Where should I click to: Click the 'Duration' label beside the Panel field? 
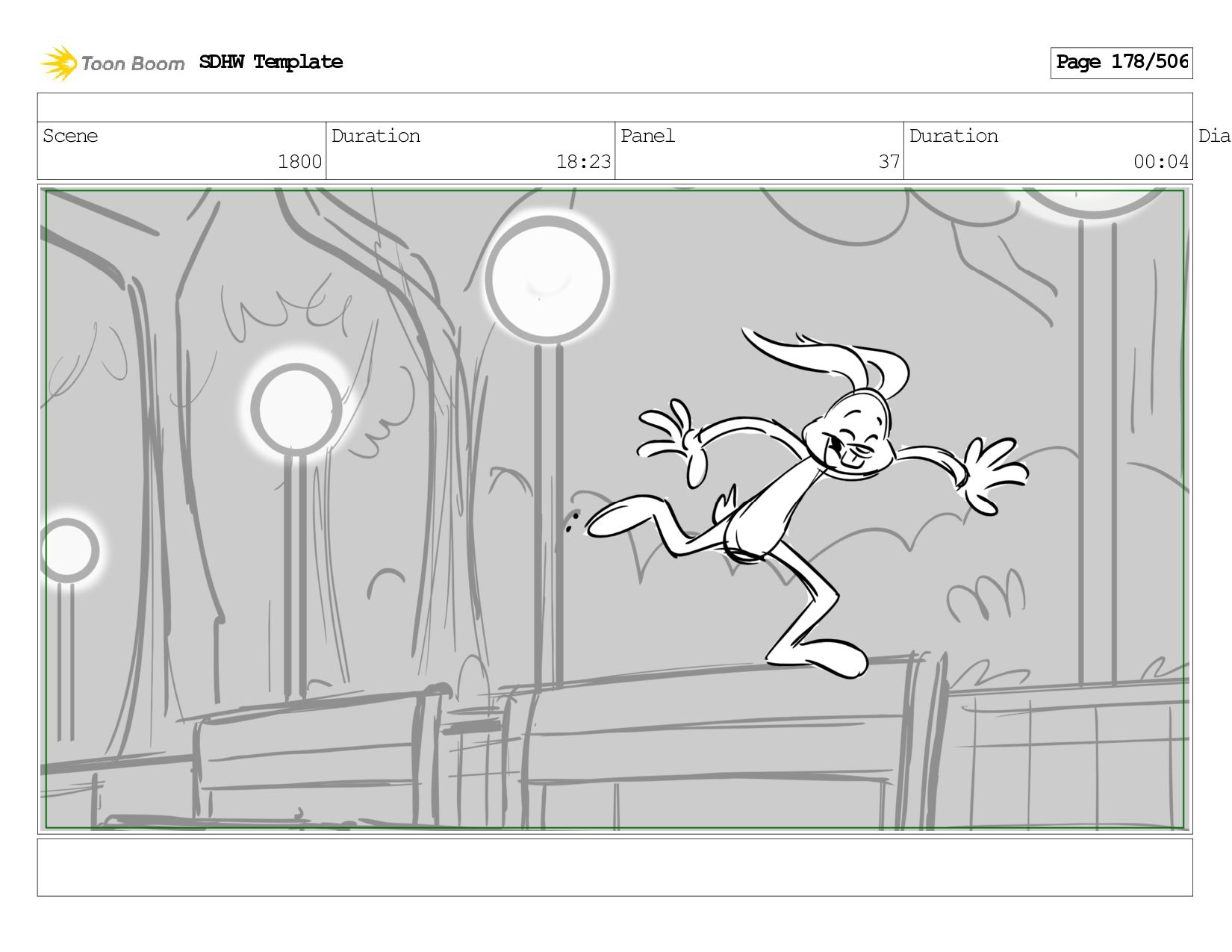[x=953, y=136]
